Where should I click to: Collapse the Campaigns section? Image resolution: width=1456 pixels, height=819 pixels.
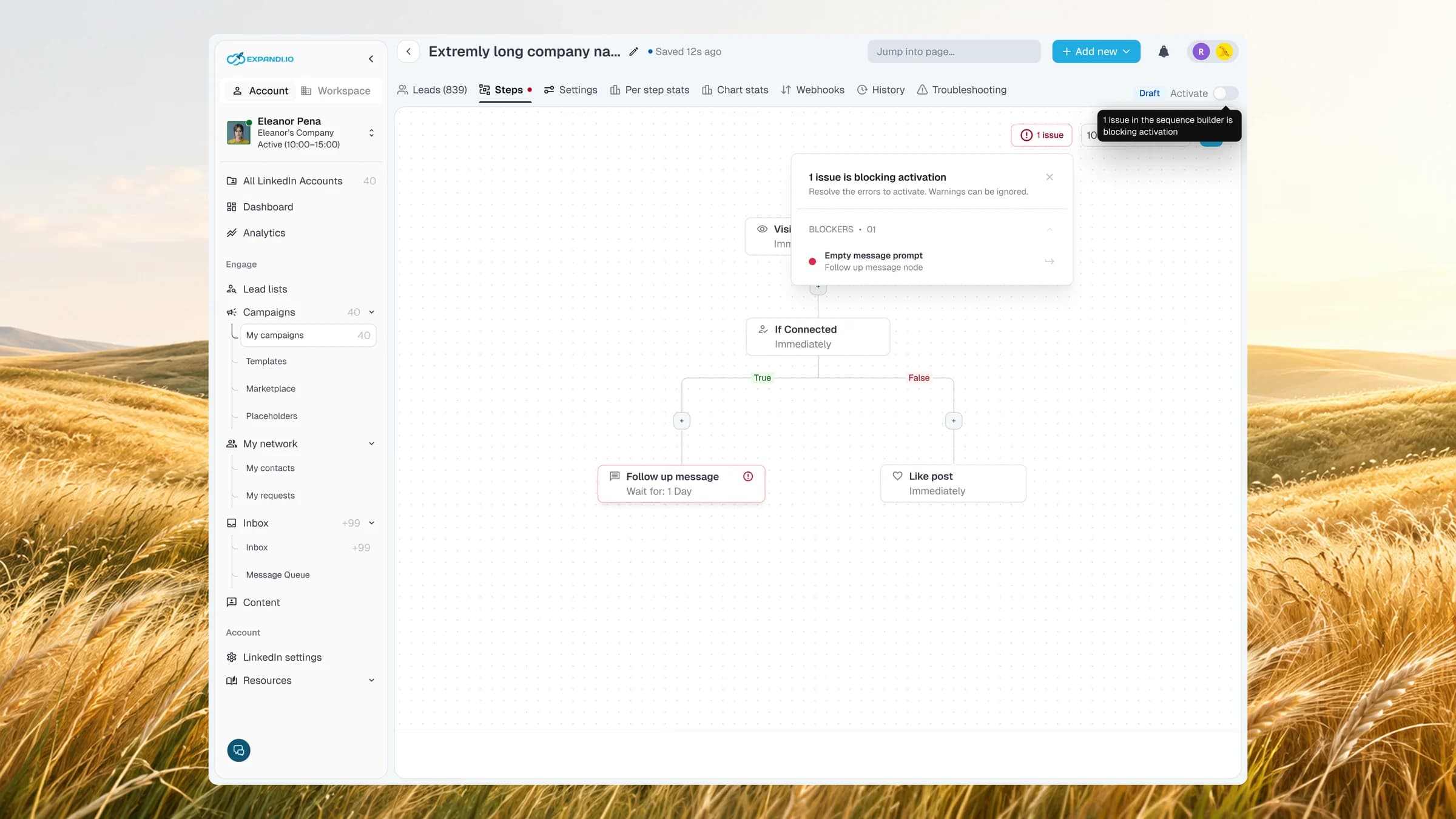[371, 312]
